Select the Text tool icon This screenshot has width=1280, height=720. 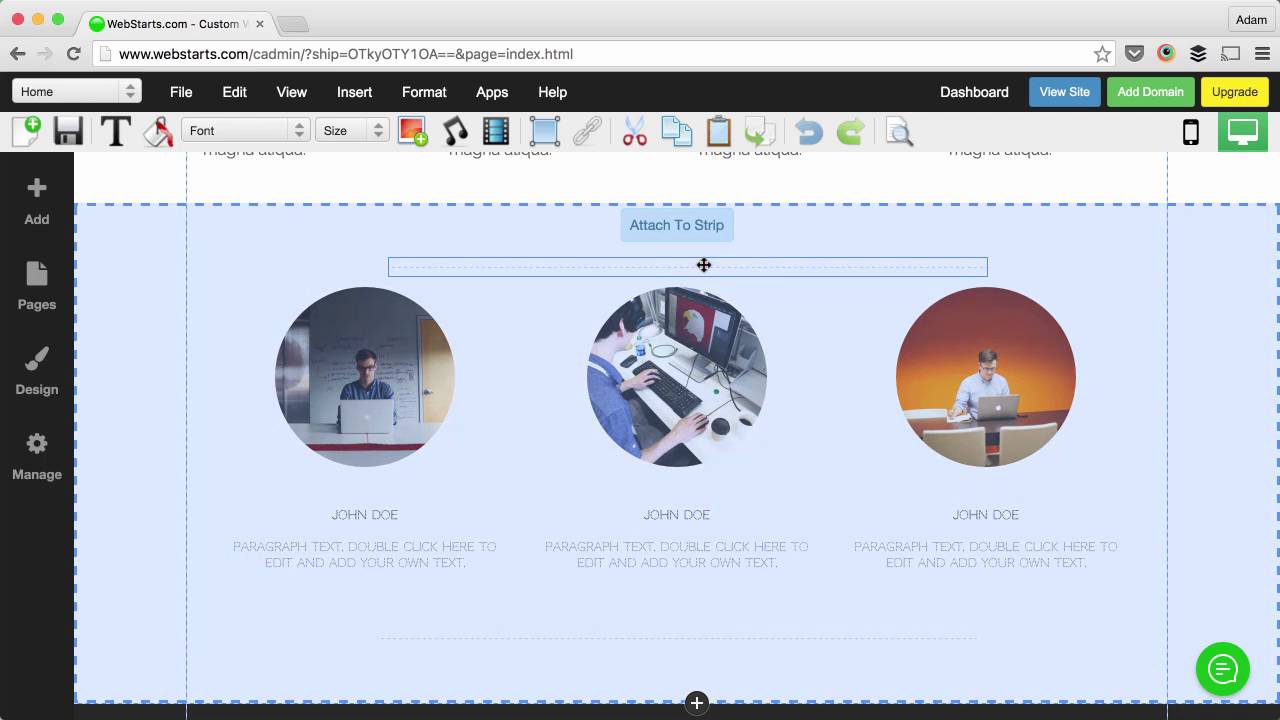click(x=116, y=131)
